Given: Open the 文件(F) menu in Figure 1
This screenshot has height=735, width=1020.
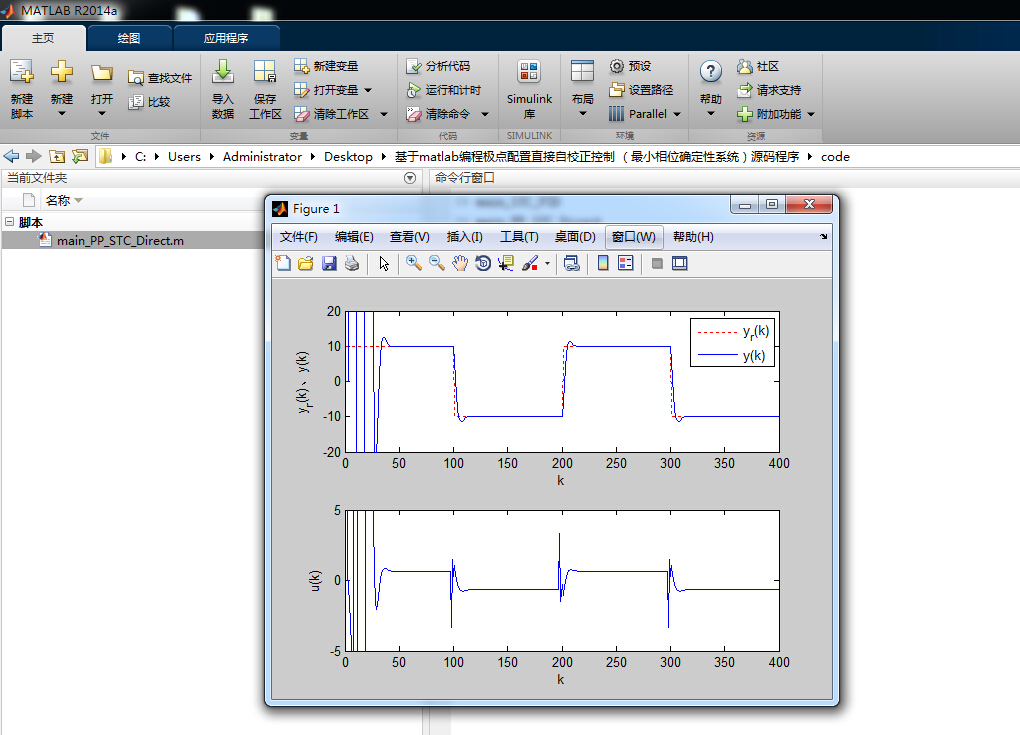Looking at the screenshot, I should point(299,237).
